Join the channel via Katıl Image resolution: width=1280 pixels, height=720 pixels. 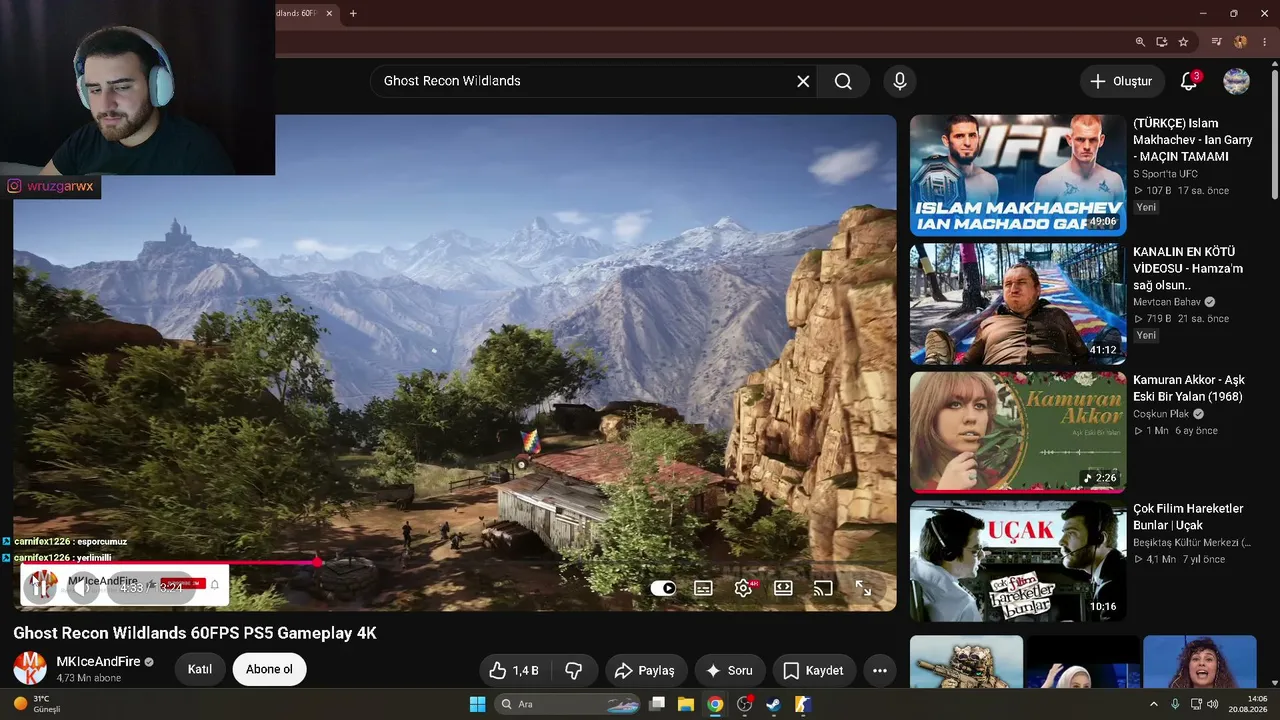point(200,669)
